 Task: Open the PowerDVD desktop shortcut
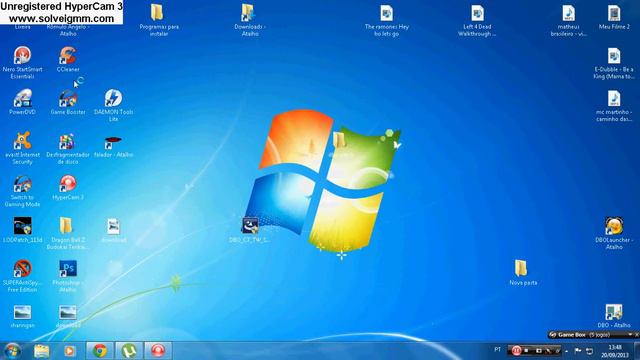(x=22, y=102)
